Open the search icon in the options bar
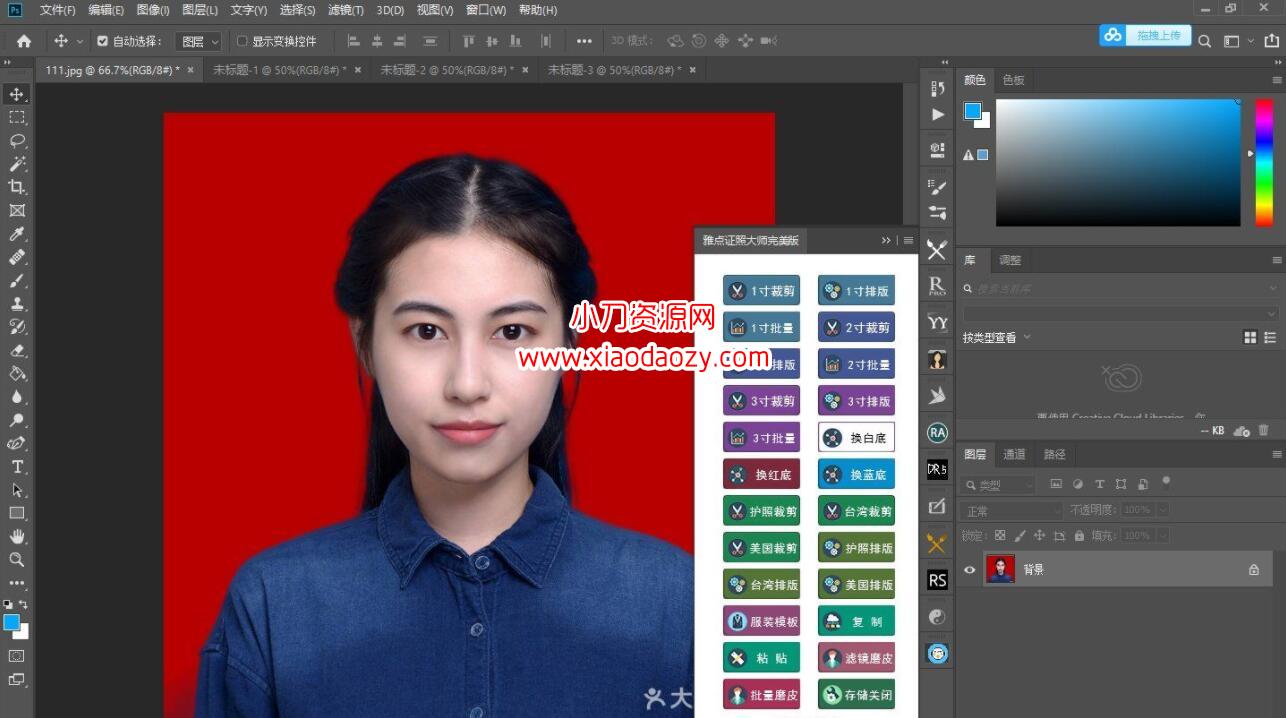Image resolution: width=1286 pixels, height=718 pixels. [1205, 41]
